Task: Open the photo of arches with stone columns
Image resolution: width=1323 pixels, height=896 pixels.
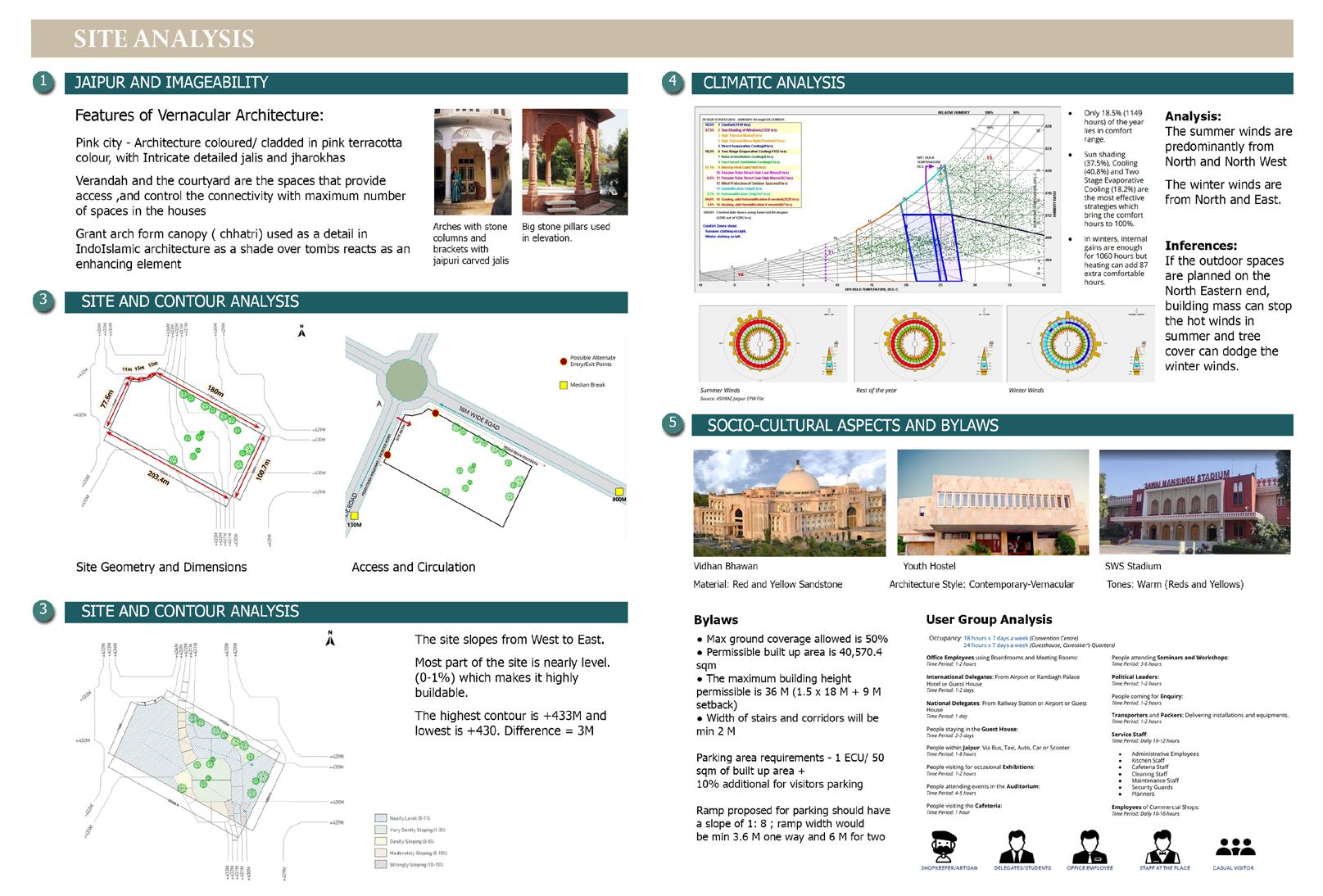Action: click(473, 162)
